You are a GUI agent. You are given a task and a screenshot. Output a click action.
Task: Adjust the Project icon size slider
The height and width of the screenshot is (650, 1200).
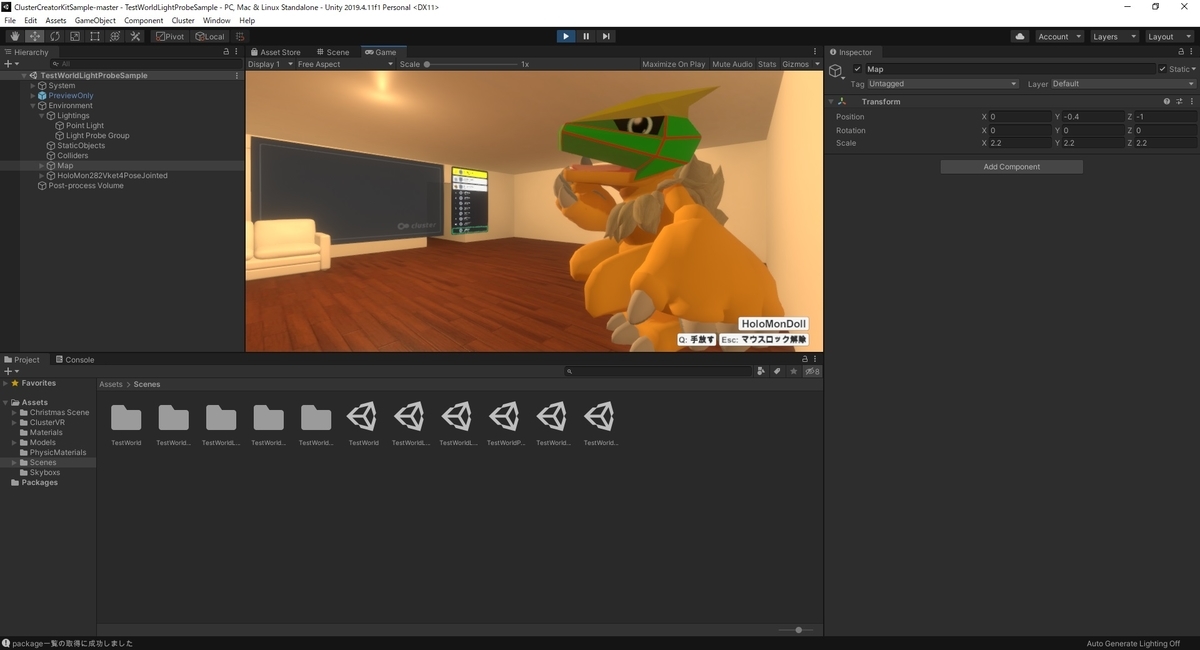pyautogui.click(x=797, y=630)
